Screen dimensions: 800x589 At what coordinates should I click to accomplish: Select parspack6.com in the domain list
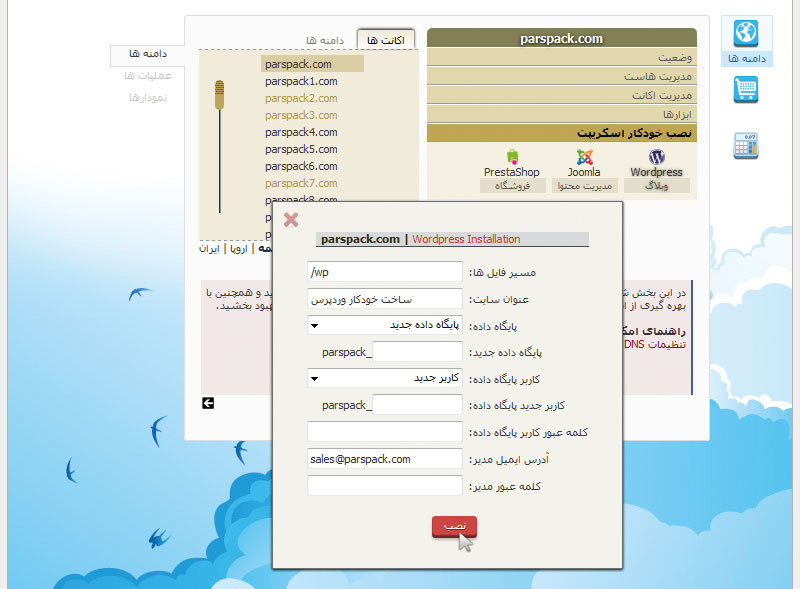point(301,166)
